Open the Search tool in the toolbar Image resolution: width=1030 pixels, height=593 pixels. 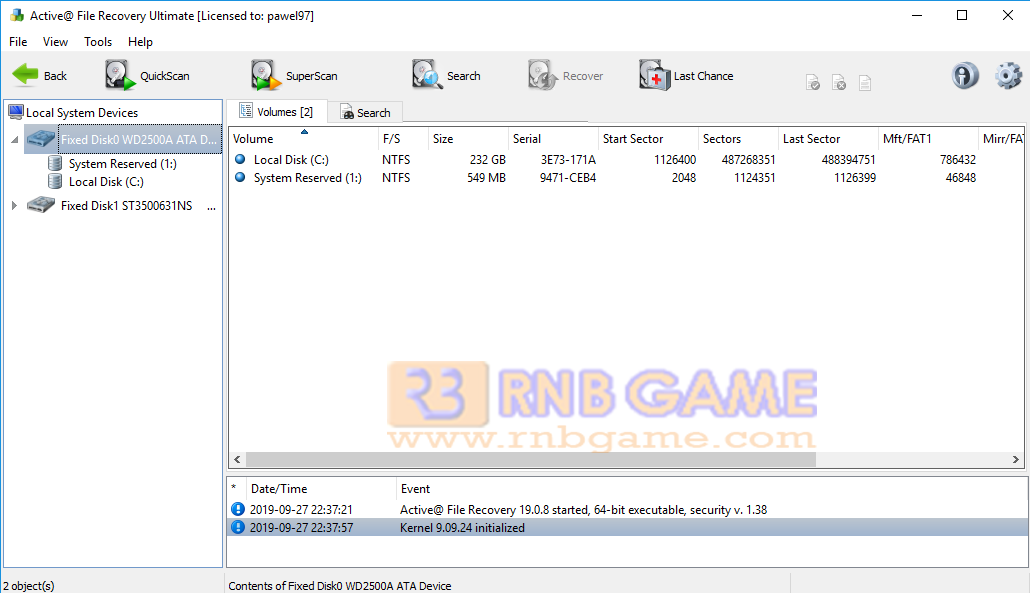(x=446, y=76)
